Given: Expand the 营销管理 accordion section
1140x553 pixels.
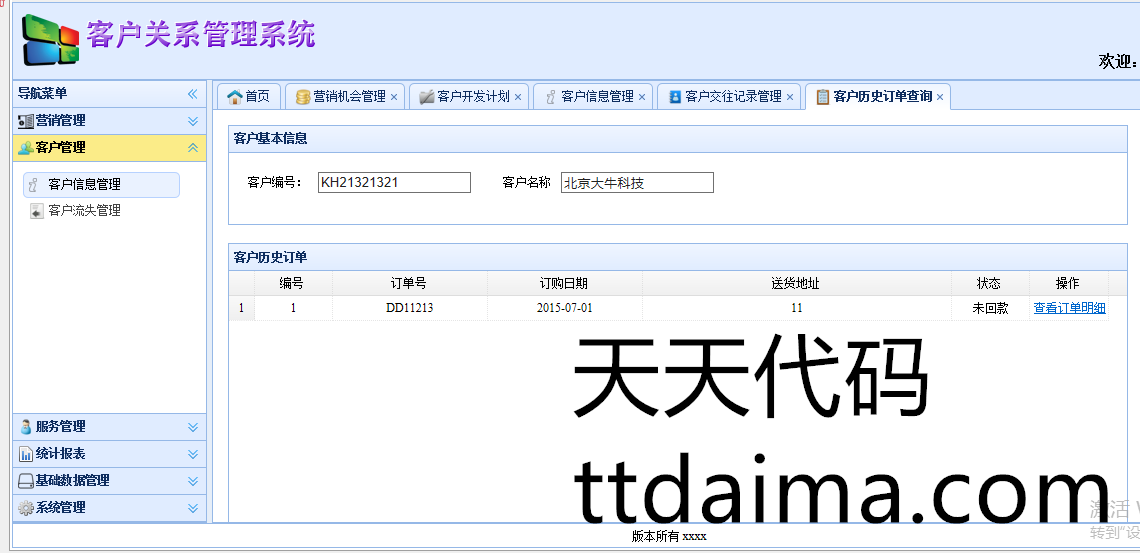Looking at the screenshot, I should click(x=193, y=121).
